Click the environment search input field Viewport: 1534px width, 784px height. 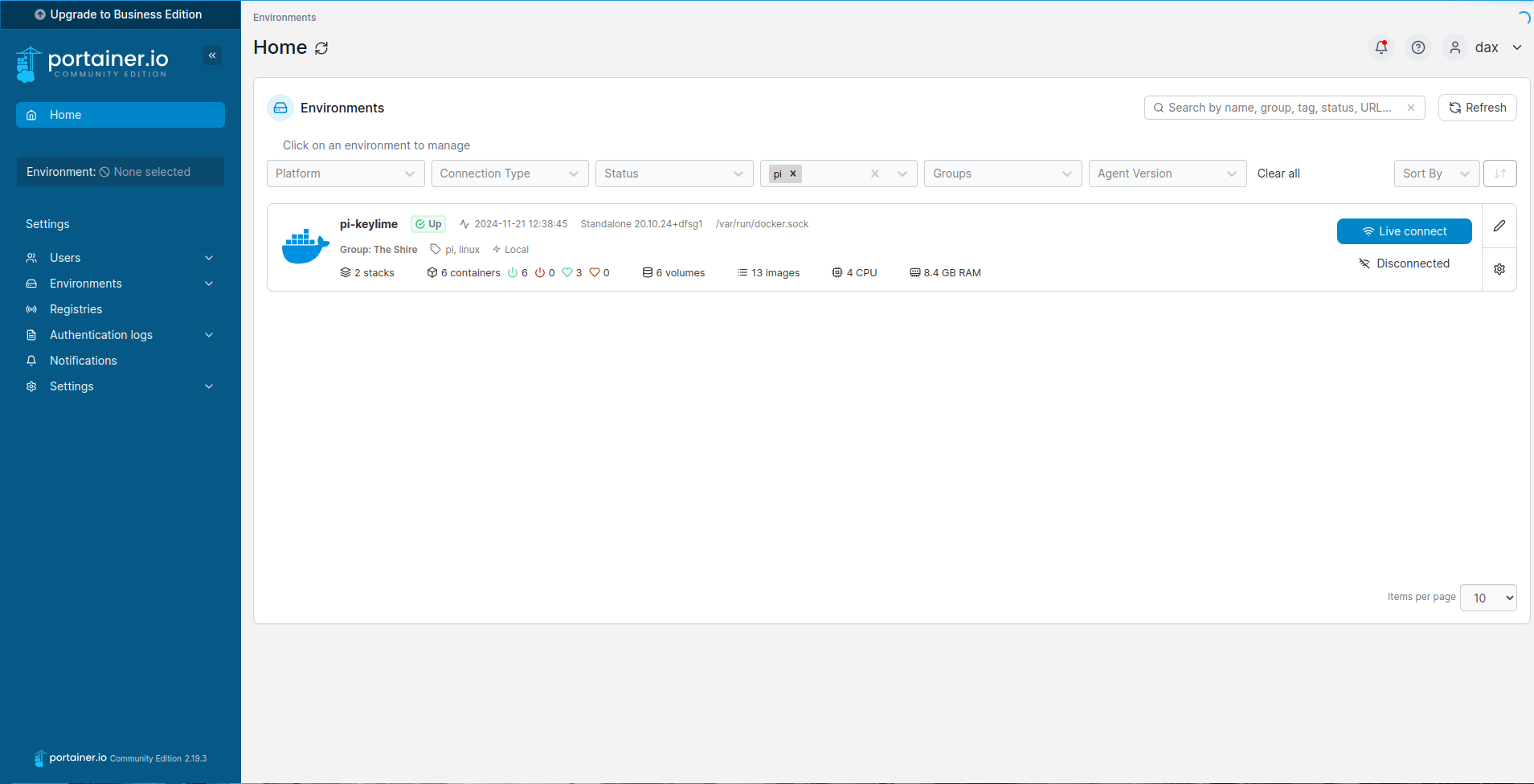point(1279,108)
